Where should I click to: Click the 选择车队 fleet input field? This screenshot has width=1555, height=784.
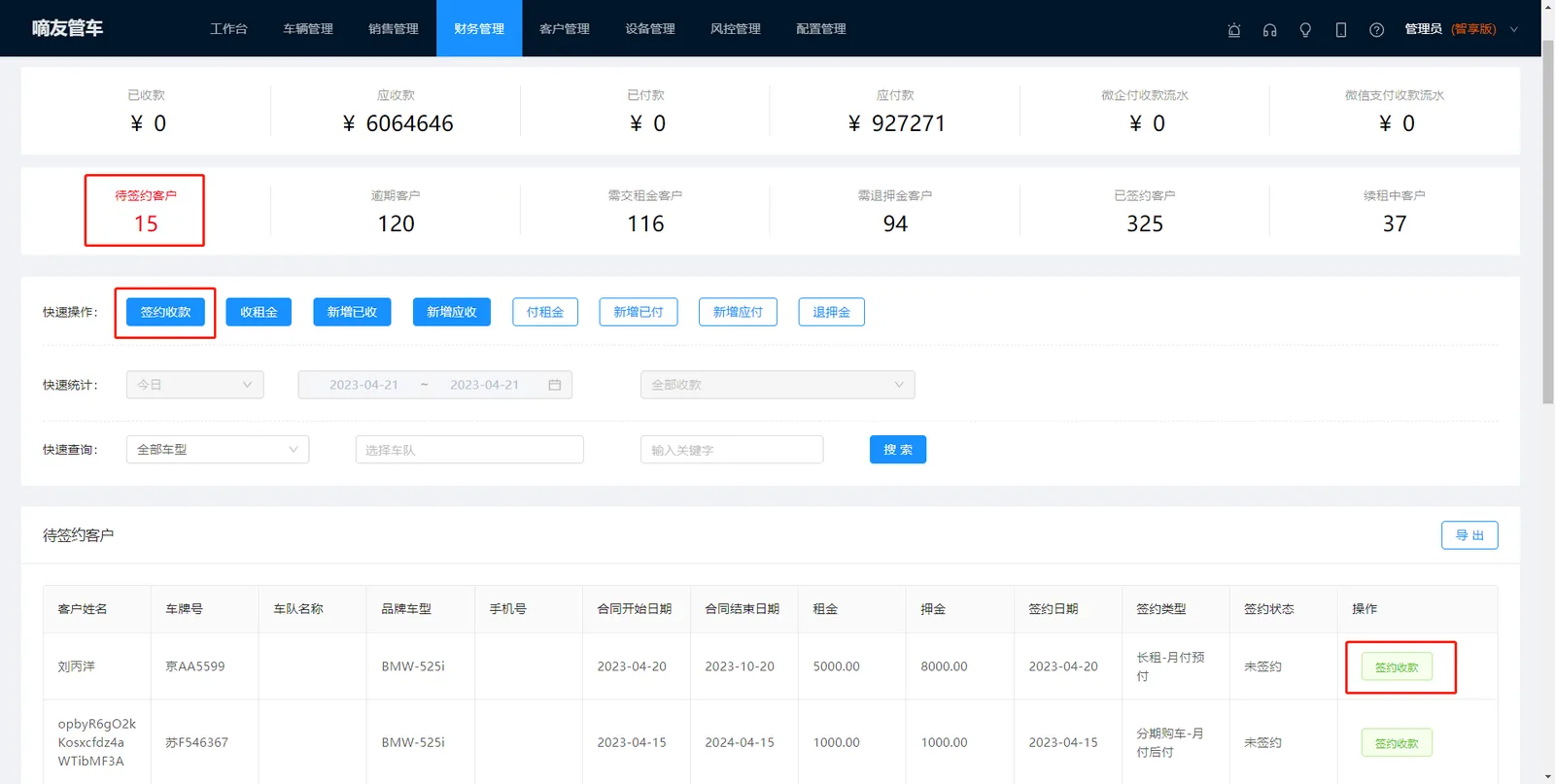pyautogui.click(x=469, y=450)
